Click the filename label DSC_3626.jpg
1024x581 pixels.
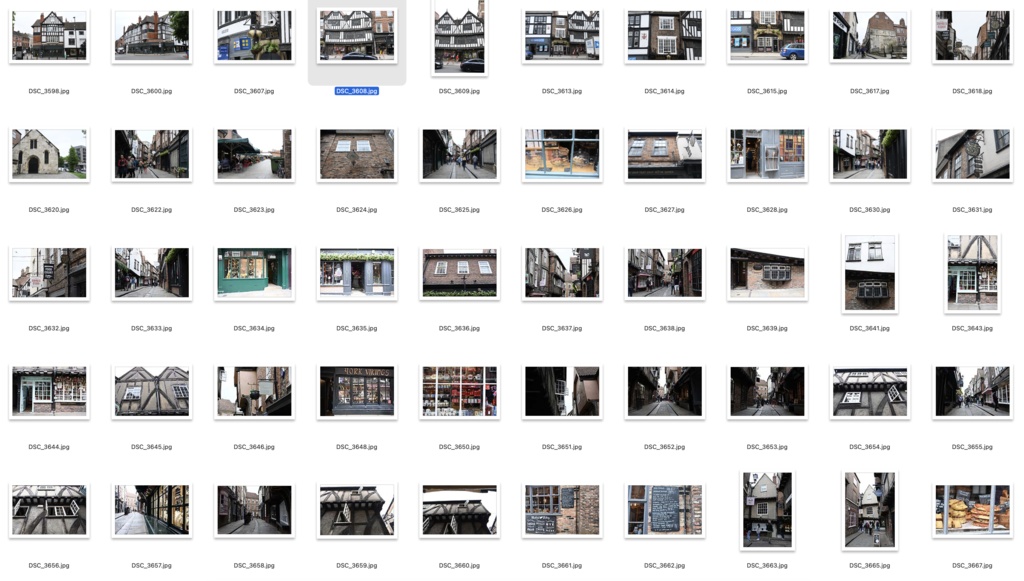pyautogui.click(x=562, y=210)
